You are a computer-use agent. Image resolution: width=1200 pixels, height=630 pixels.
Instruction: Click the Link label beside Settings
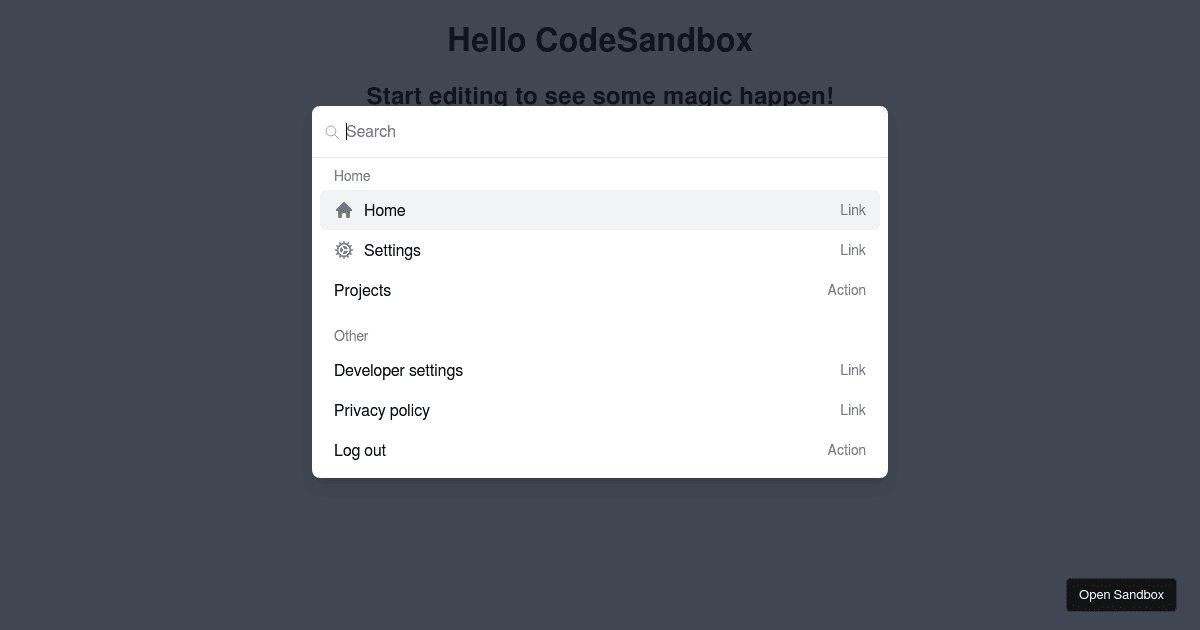[853, 250]
